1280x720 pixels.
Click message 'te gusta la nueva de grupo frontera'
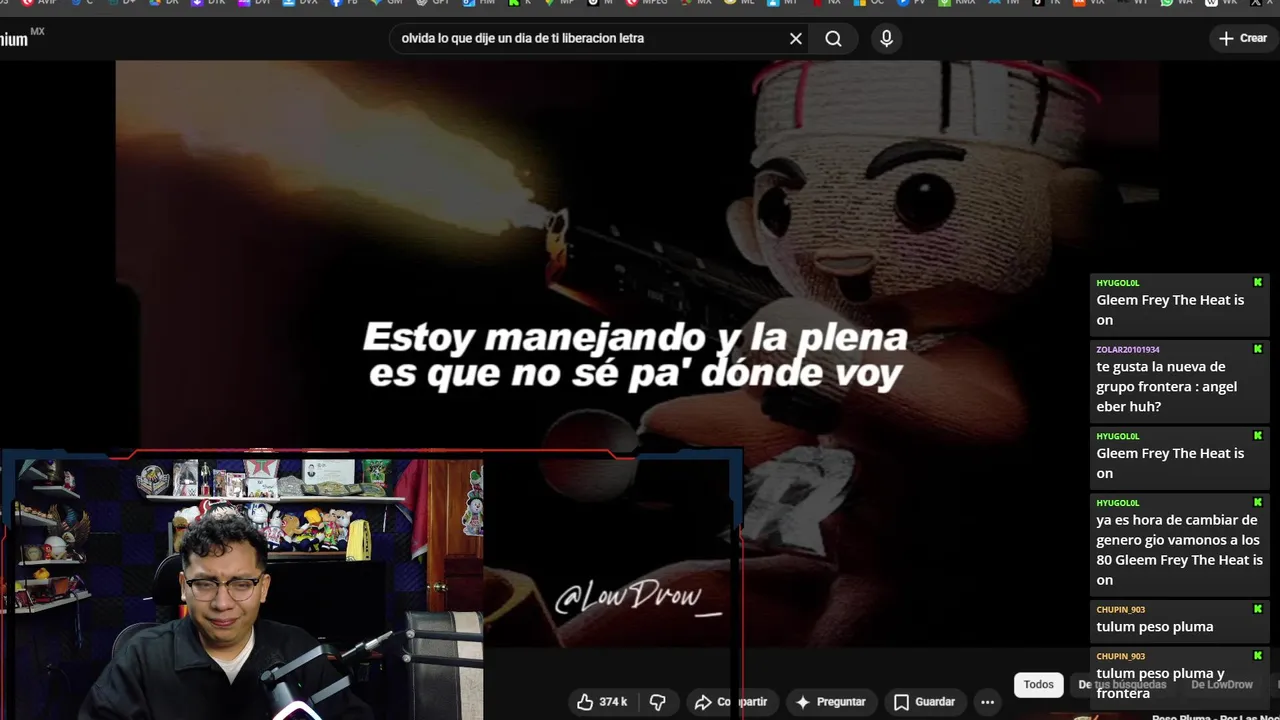(1180, 380)
